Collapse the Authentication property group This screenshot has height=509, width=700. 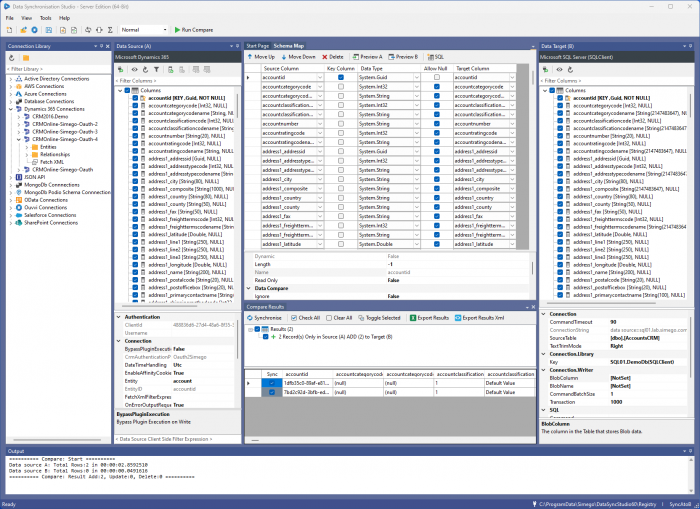pyautogui.click(x=119, y=317)
